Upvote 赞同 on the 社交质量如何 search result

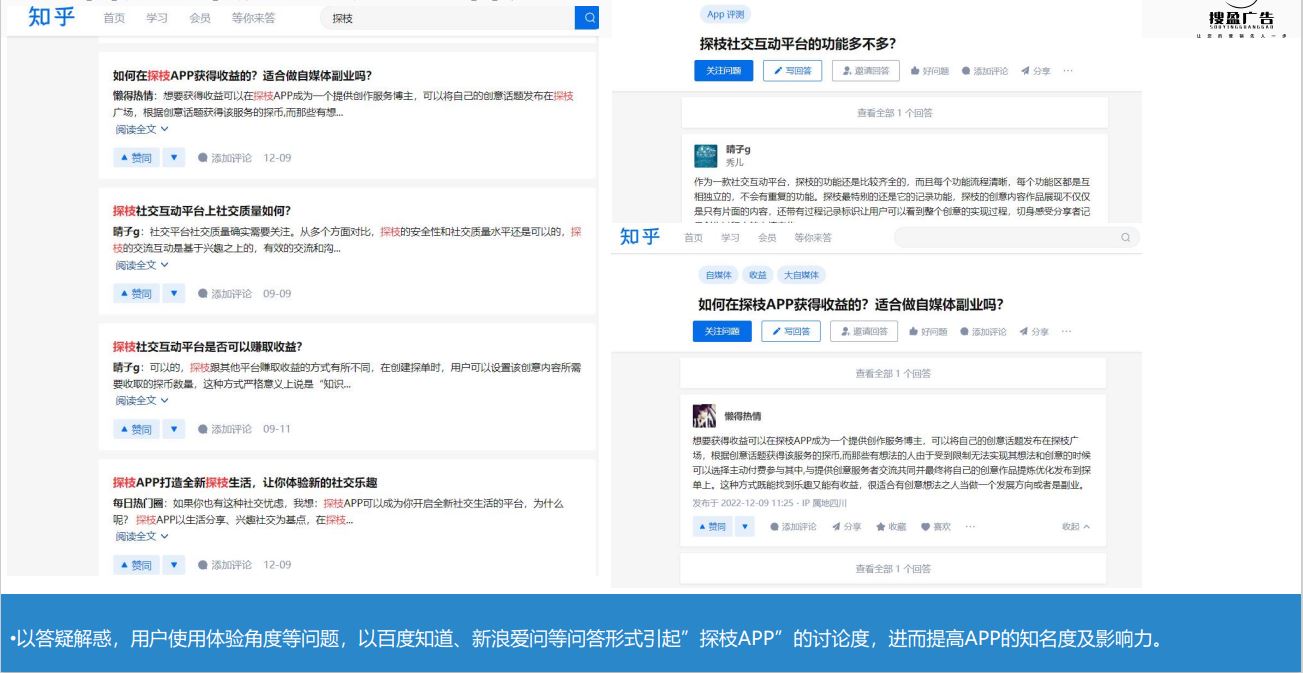(135, 293)
